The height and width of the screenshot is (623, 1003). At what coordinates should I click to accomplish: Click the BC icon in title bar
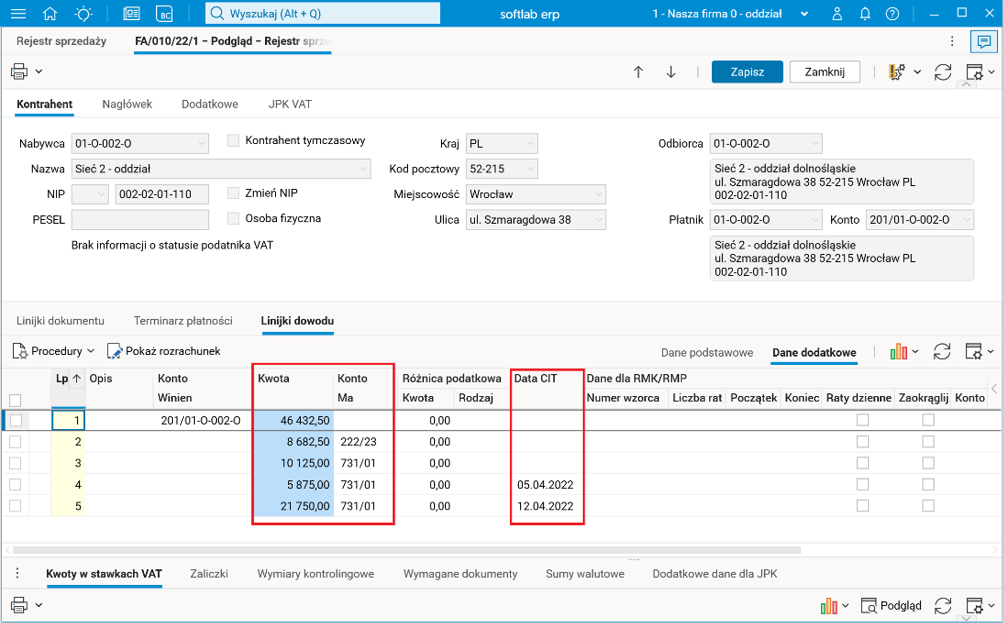pos(165,13)
